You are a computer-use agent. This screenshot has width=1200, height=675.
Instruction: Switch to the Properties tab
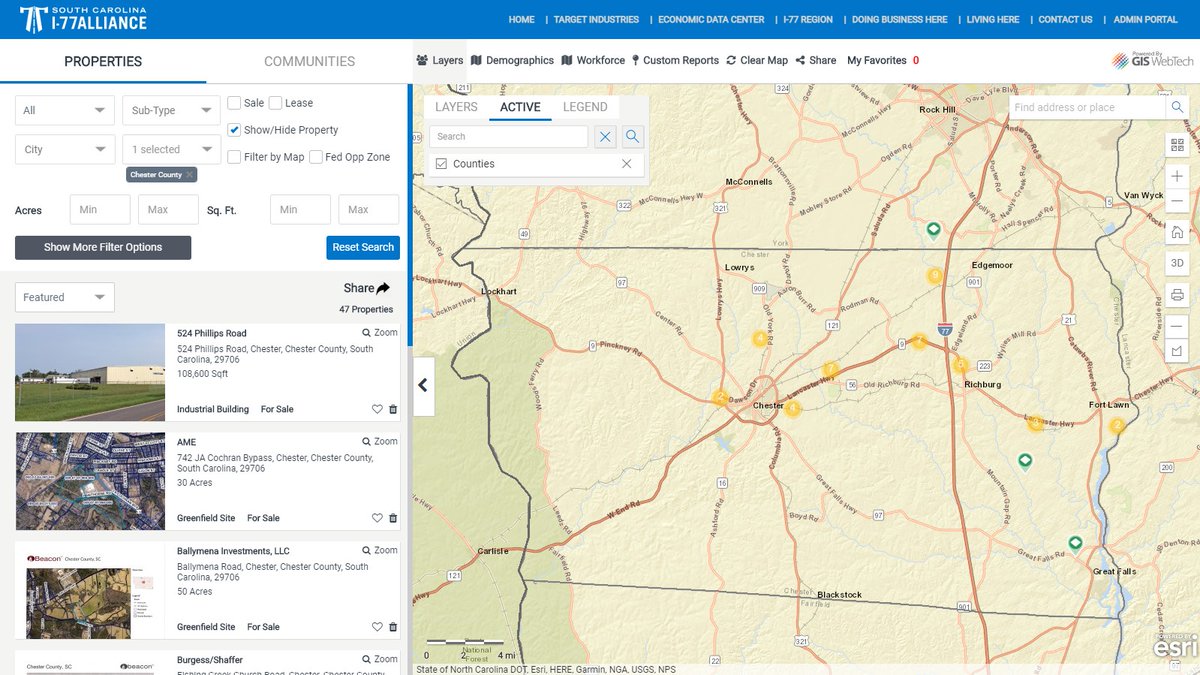tap(103, 61)
